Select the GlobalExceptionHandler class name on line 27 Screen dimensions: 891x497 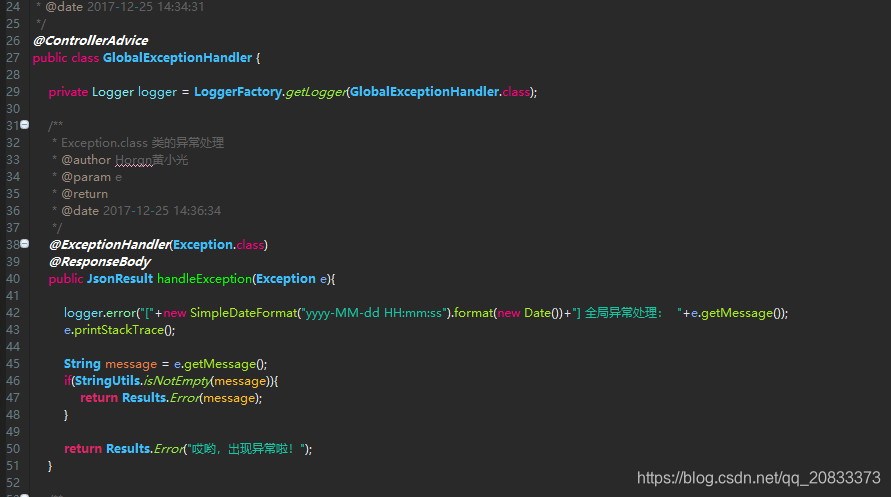(177, 57)
